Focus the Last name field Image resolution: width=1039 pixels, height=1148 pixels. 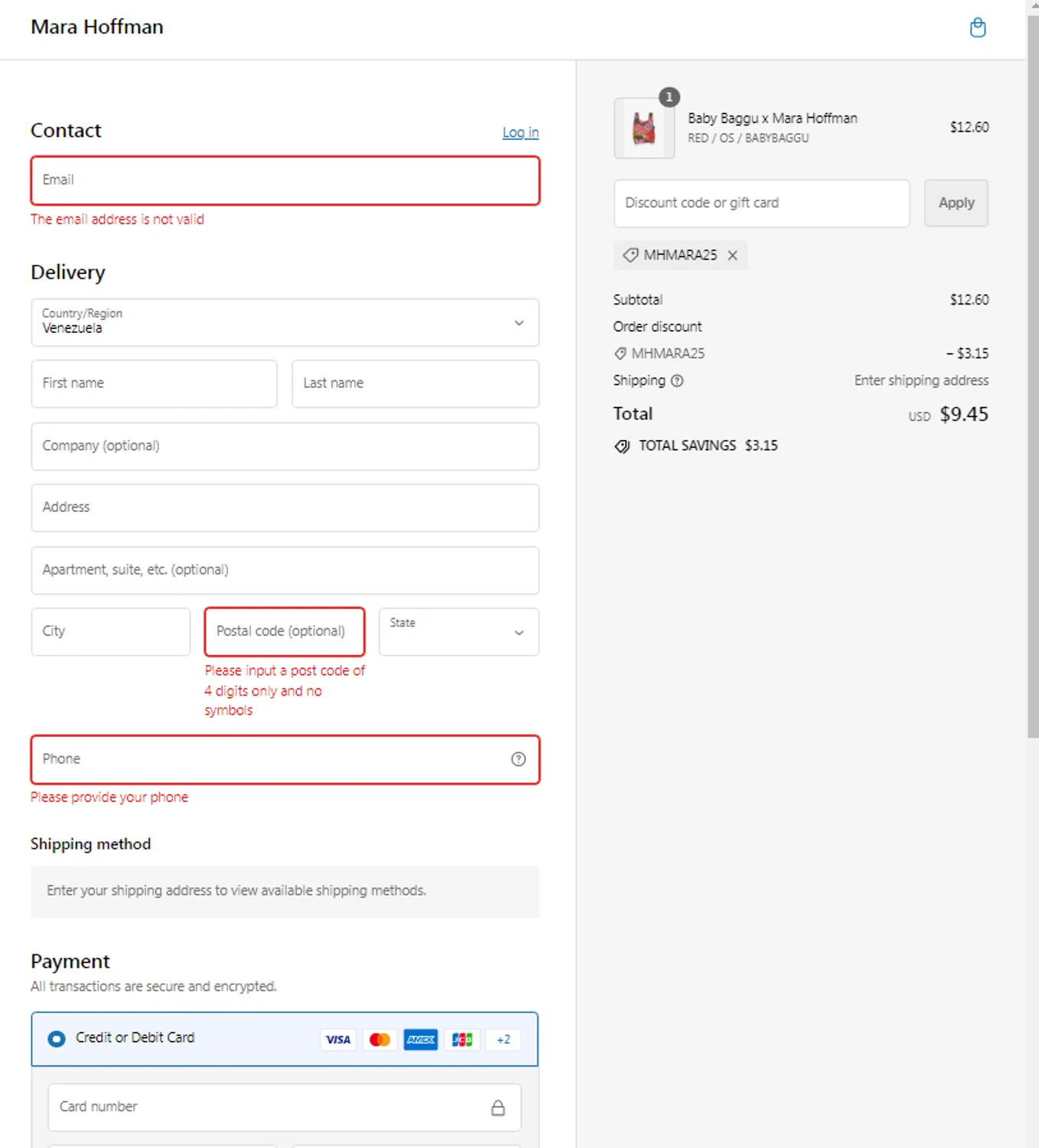coord(415,383)
